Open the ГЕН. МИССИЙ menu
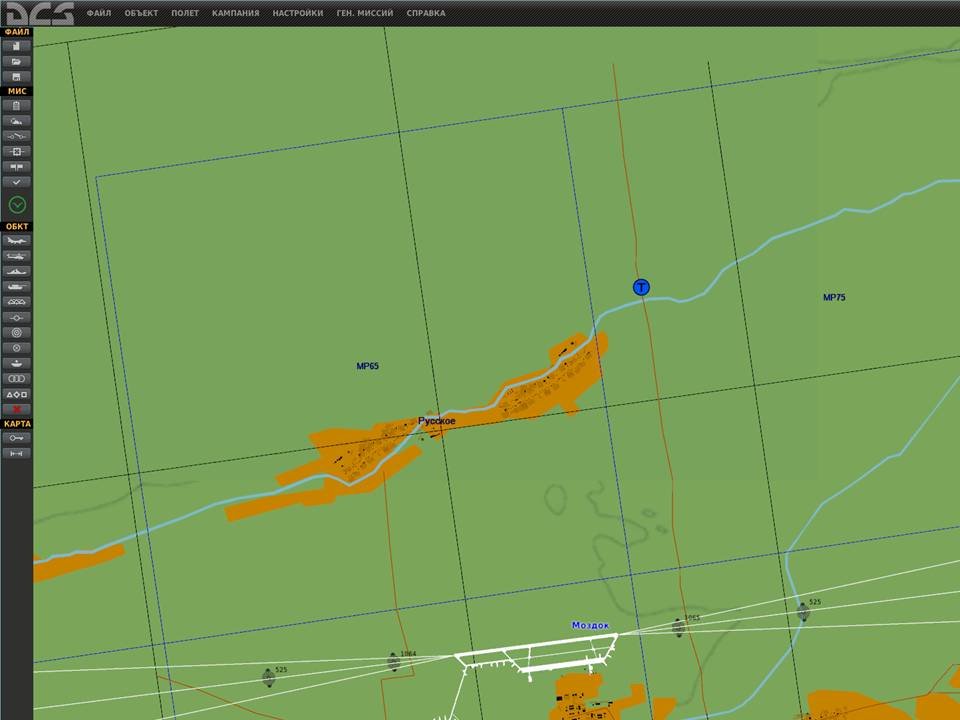Screen dimensions: 960x720 pyautogui.click(x=365, y=13)
